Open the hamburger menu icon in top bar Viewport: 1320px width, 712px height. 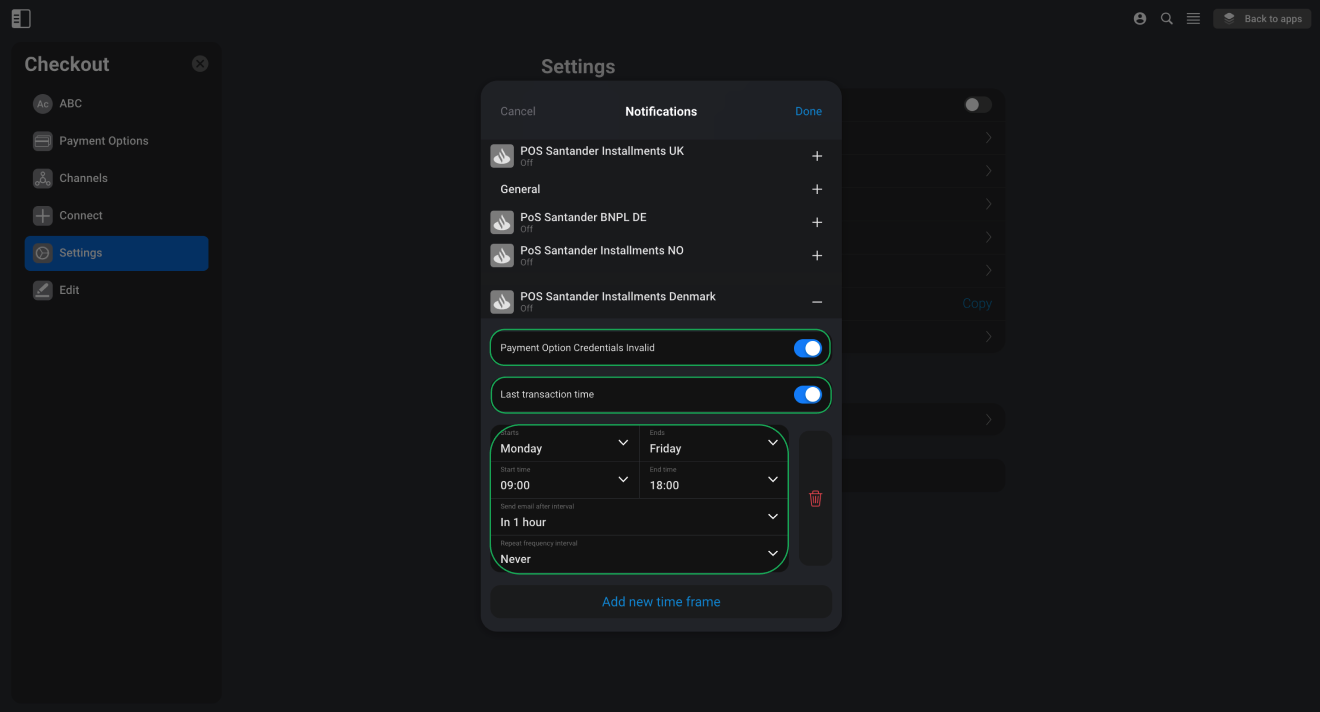(1193, 19)
